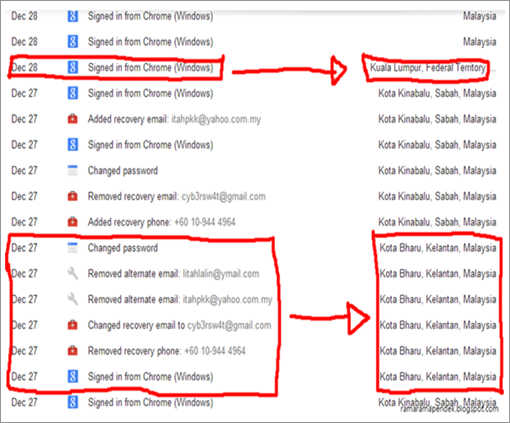The image size is (510, 423).
Task: Click the medkit icon beside Removed recovery phone
Action: click(x=73, y=351)
